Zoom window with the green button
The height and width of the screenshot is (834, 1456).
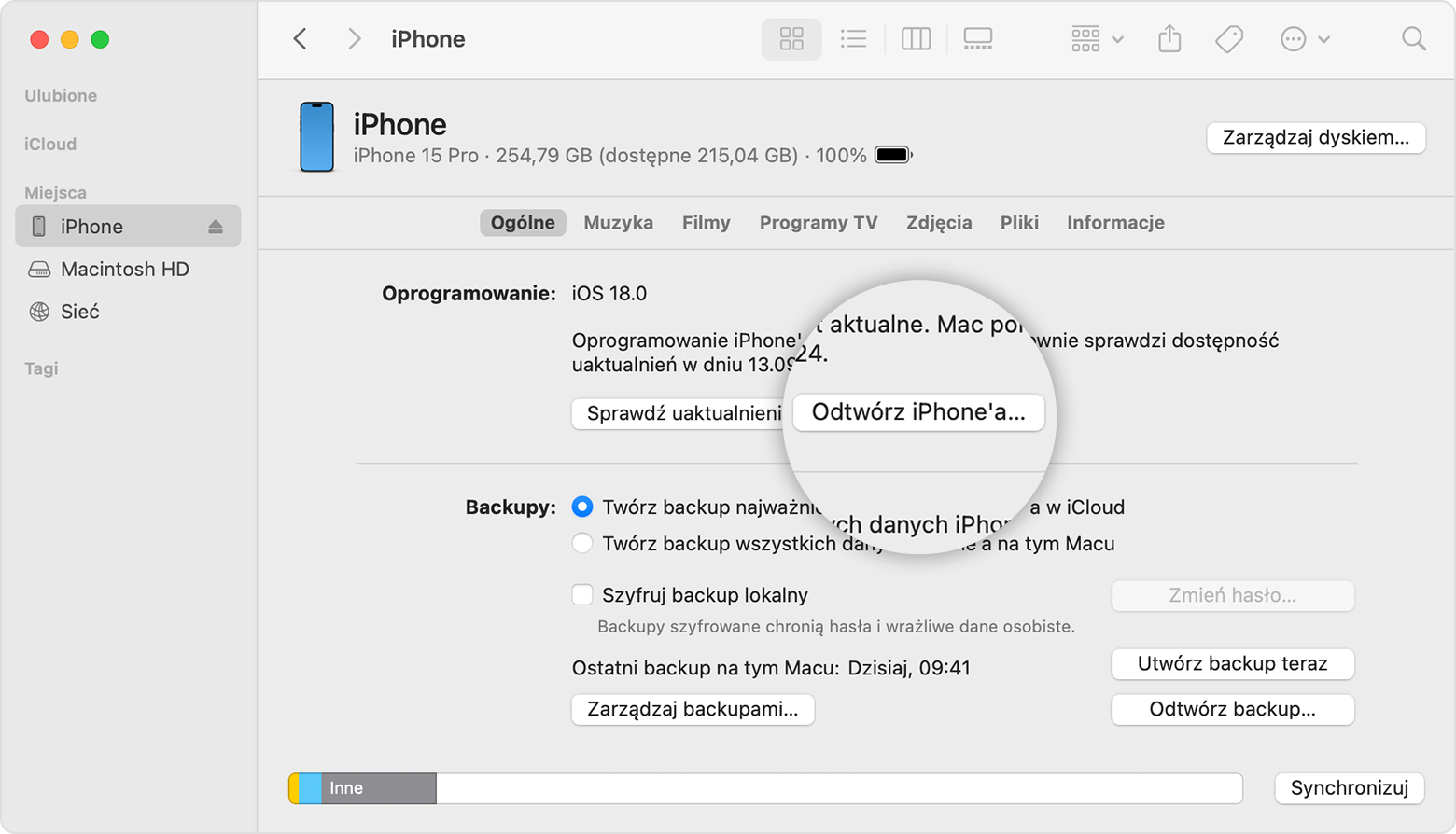pyautogui.click(x=101, y=39)
